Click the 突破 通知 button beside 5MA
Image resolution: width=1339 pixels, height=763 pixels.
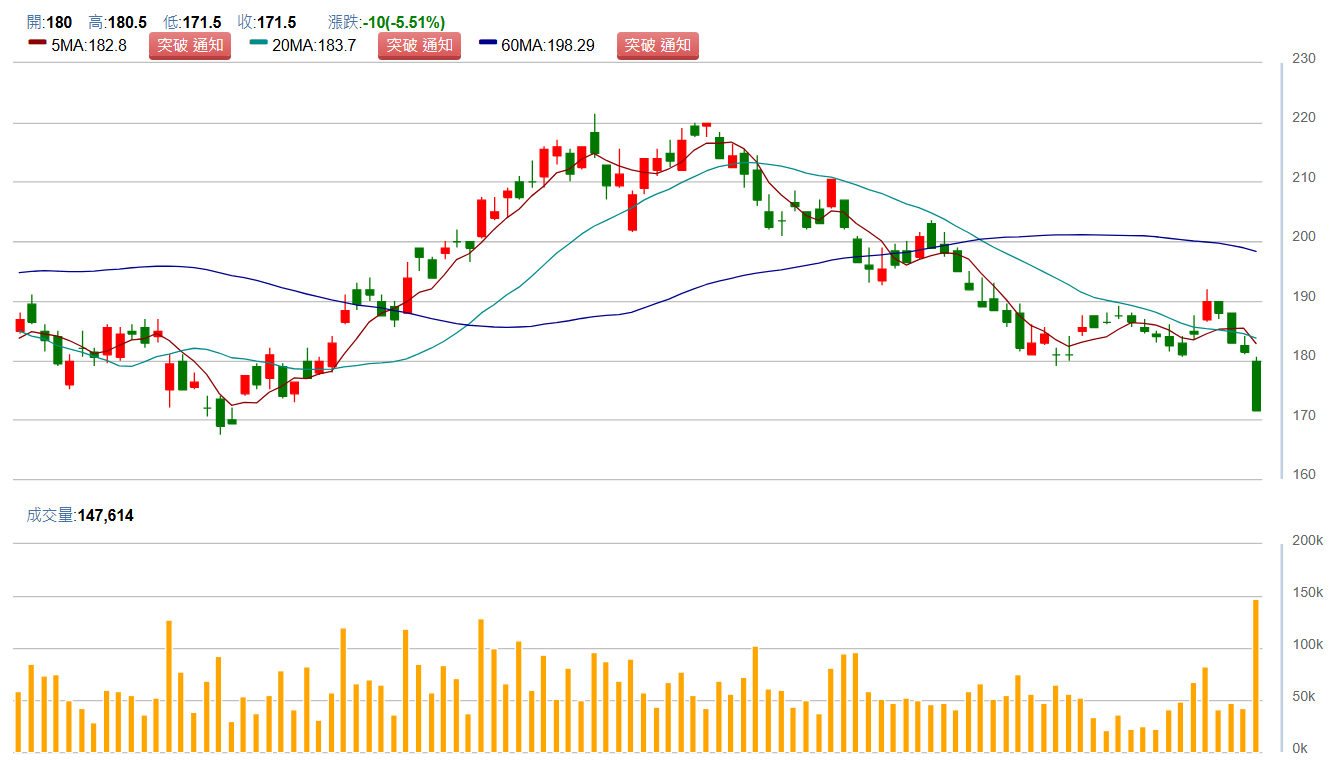coord(190,45)
